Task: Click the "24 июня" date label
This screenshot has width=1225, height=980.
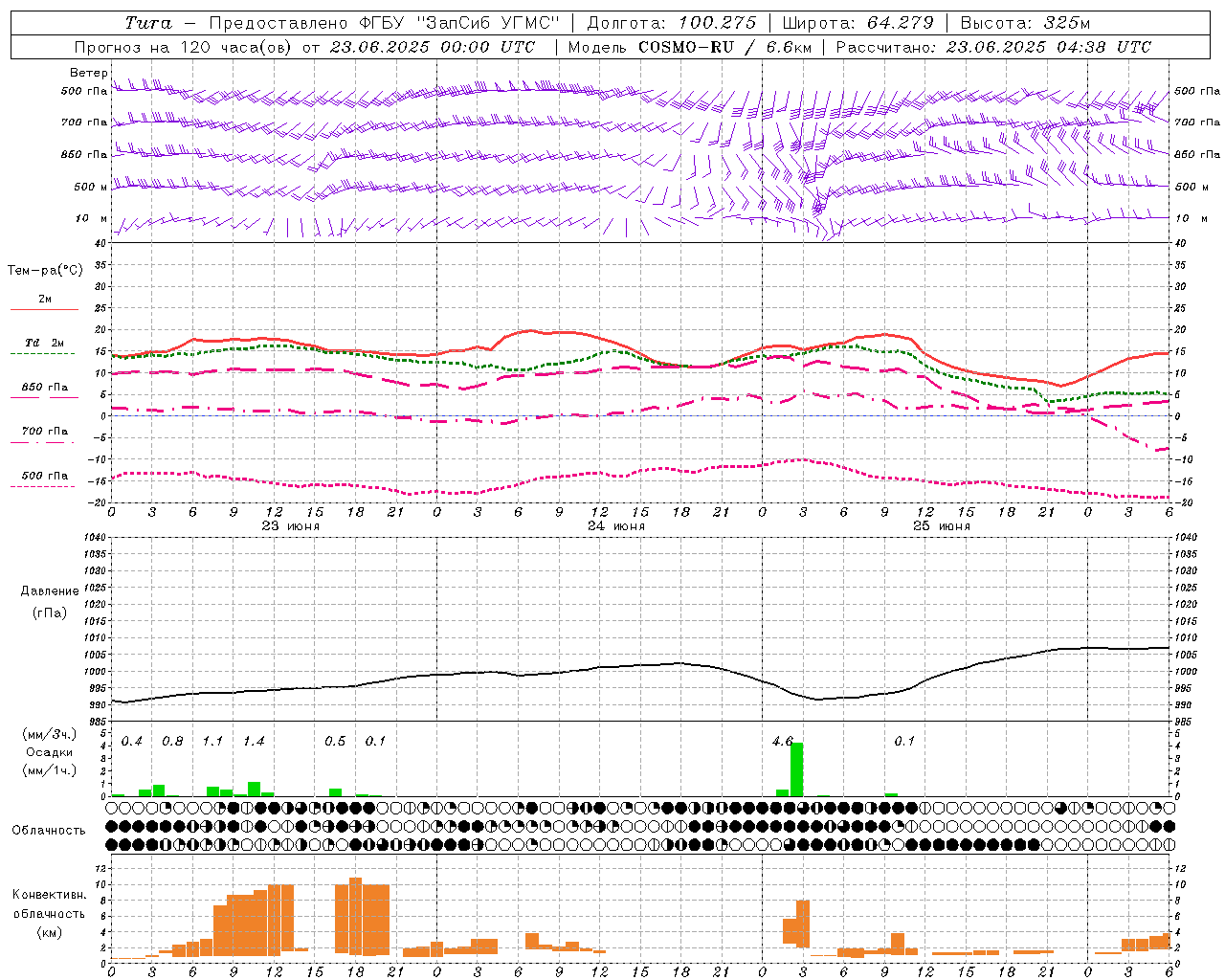Action: click(616, 526)
